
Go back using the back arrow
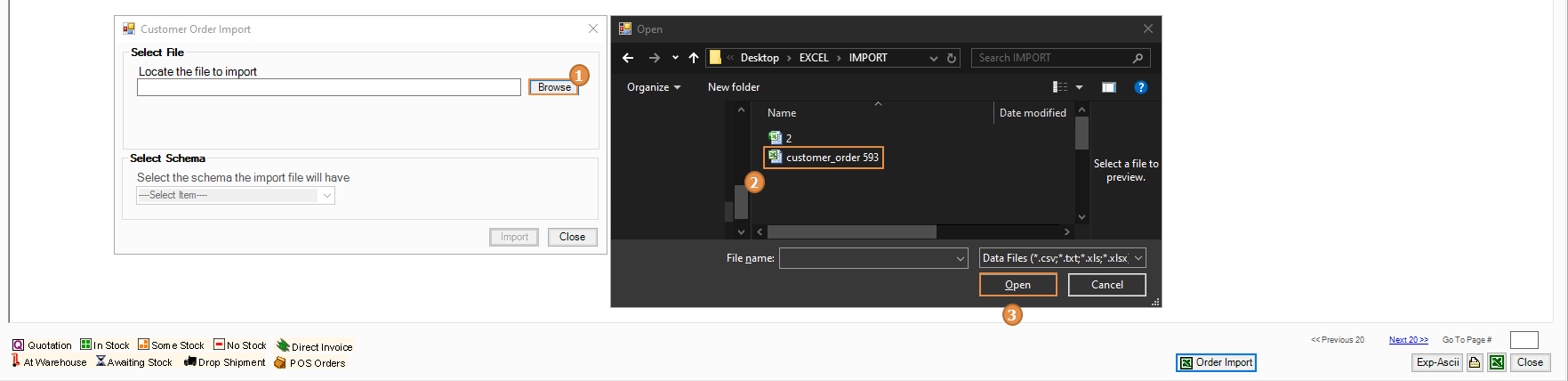[628, 58]
